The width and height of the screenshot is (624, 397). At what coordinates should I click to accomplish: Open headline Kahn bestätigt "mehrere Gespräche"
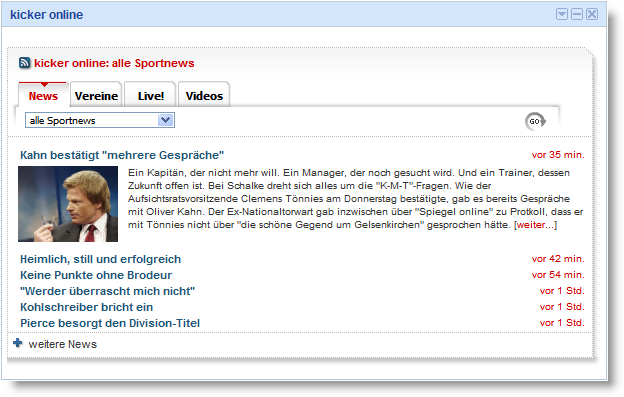pos(122,155)
